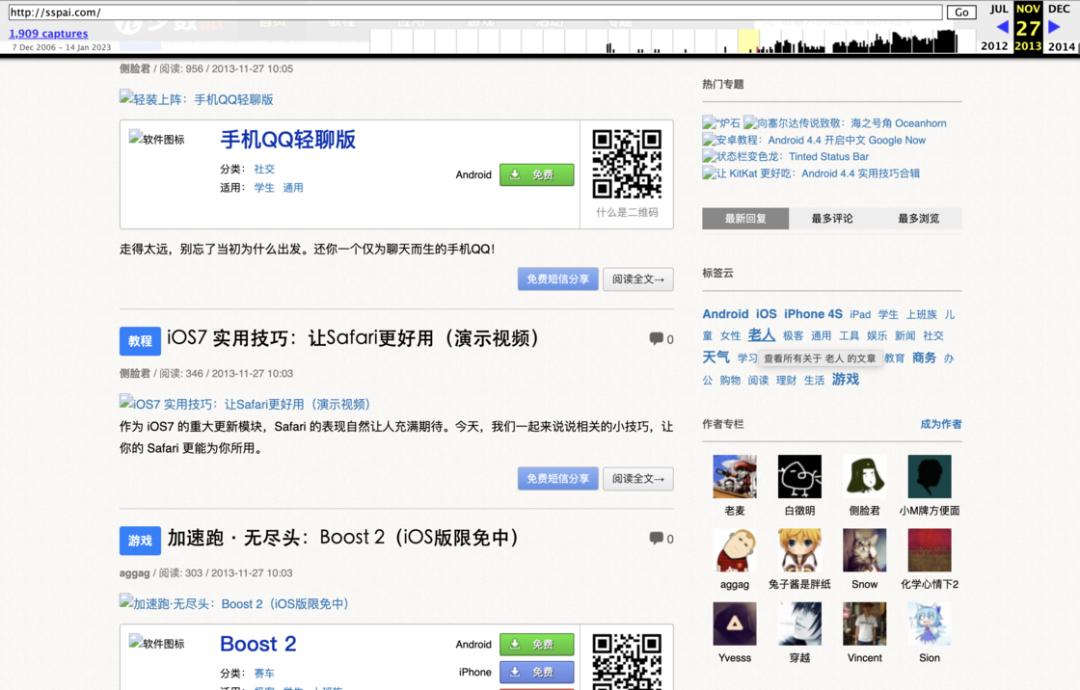Open author 老麦's avatar
The image size is (1080, 690).
pyautogui.click(x=734, y=476)
